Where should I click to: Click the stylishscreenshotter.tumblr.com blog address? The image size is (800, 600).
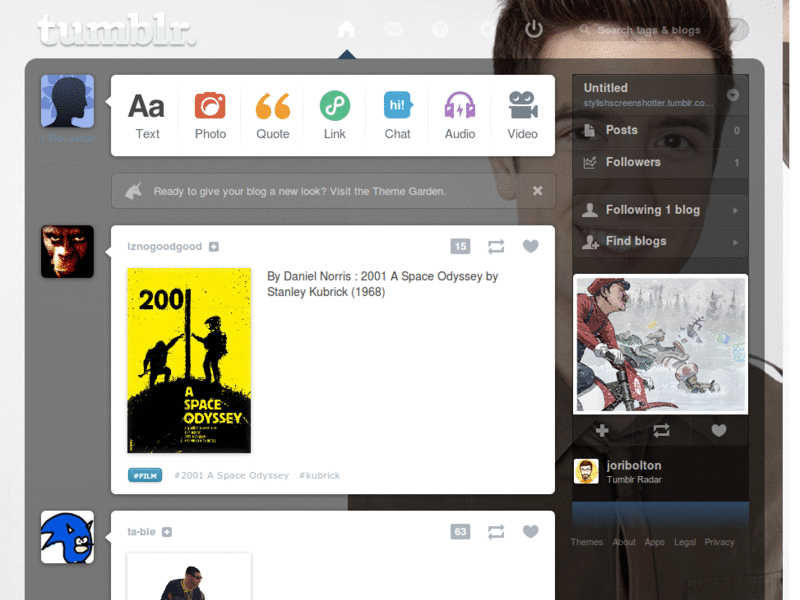click(x=648, y=103)
